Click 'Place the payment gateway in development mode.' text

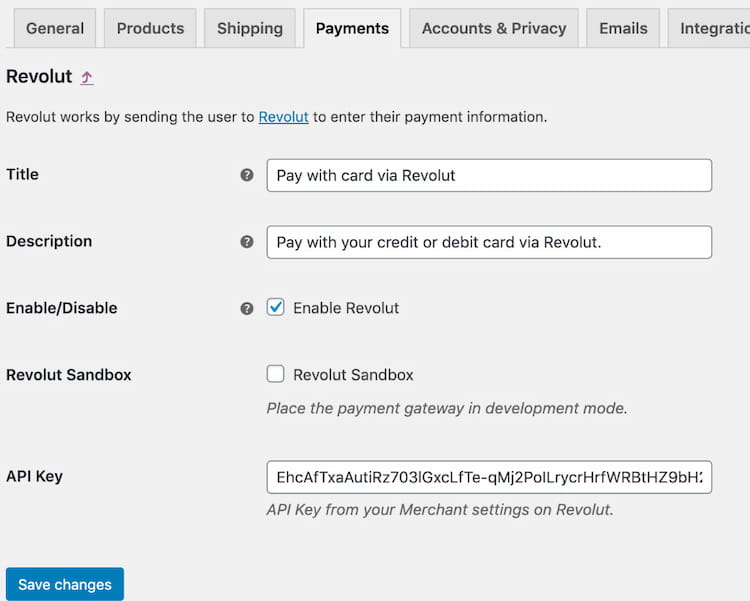(447, 408)
